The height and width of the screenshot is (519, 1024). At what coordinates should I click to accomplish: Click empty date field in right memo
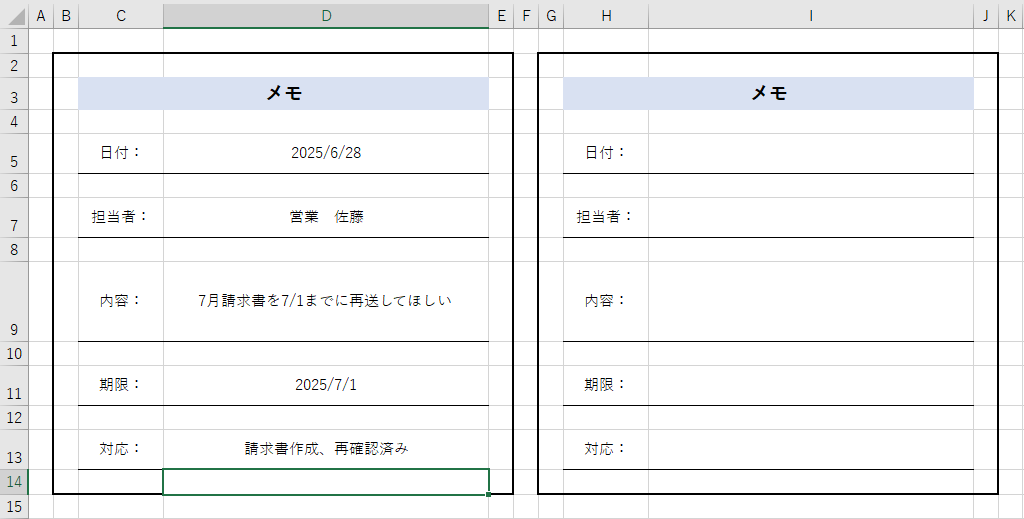coord(810,153)
